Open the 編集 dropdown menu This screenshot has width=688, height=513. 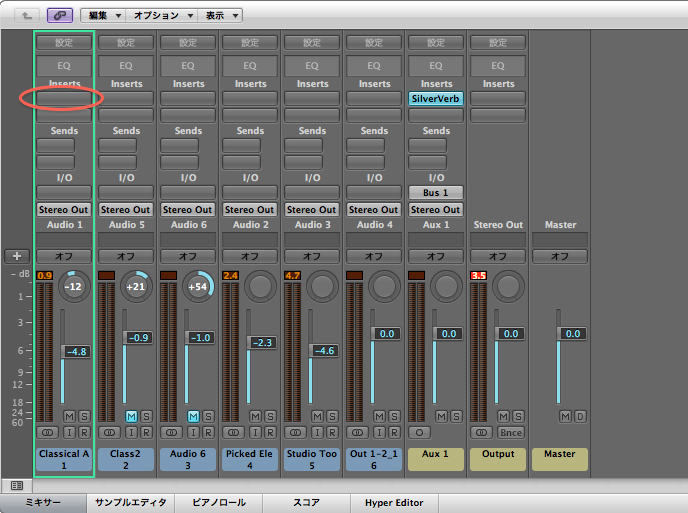[x=104, y=15]
